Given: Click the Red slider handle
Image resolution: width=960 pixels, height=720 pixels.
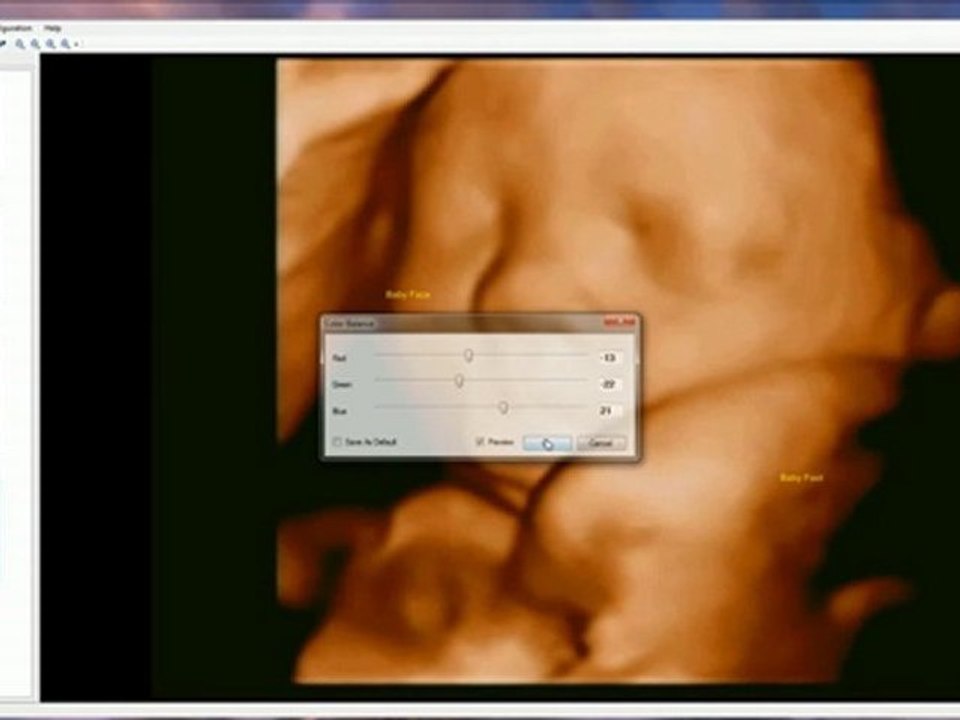Looking at the screenshot, I should pos(468,355).
